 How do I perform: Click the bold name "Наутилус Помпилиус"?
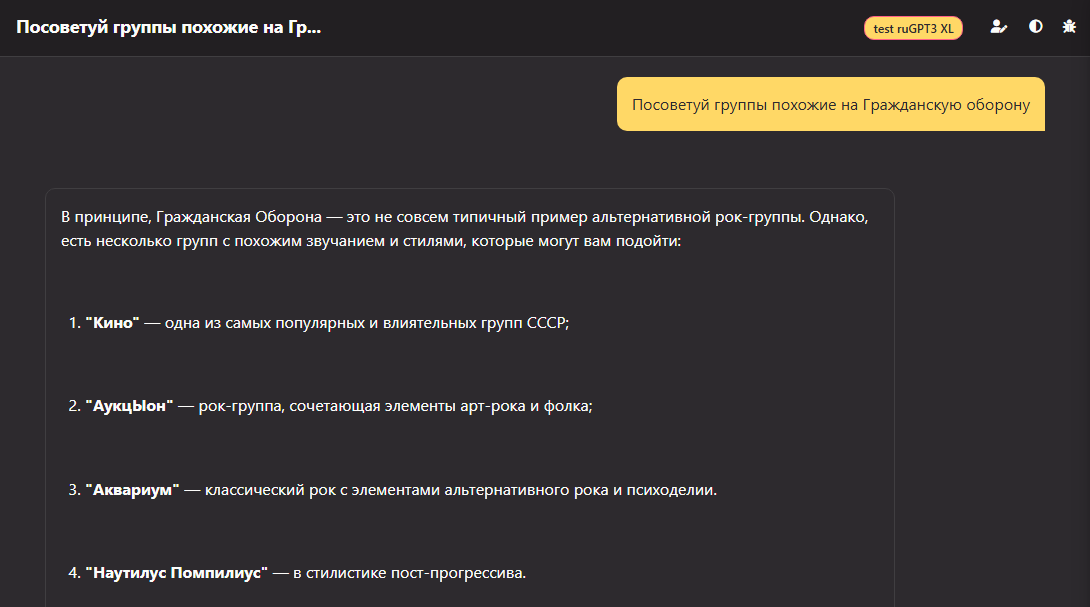tap(177, 573)
